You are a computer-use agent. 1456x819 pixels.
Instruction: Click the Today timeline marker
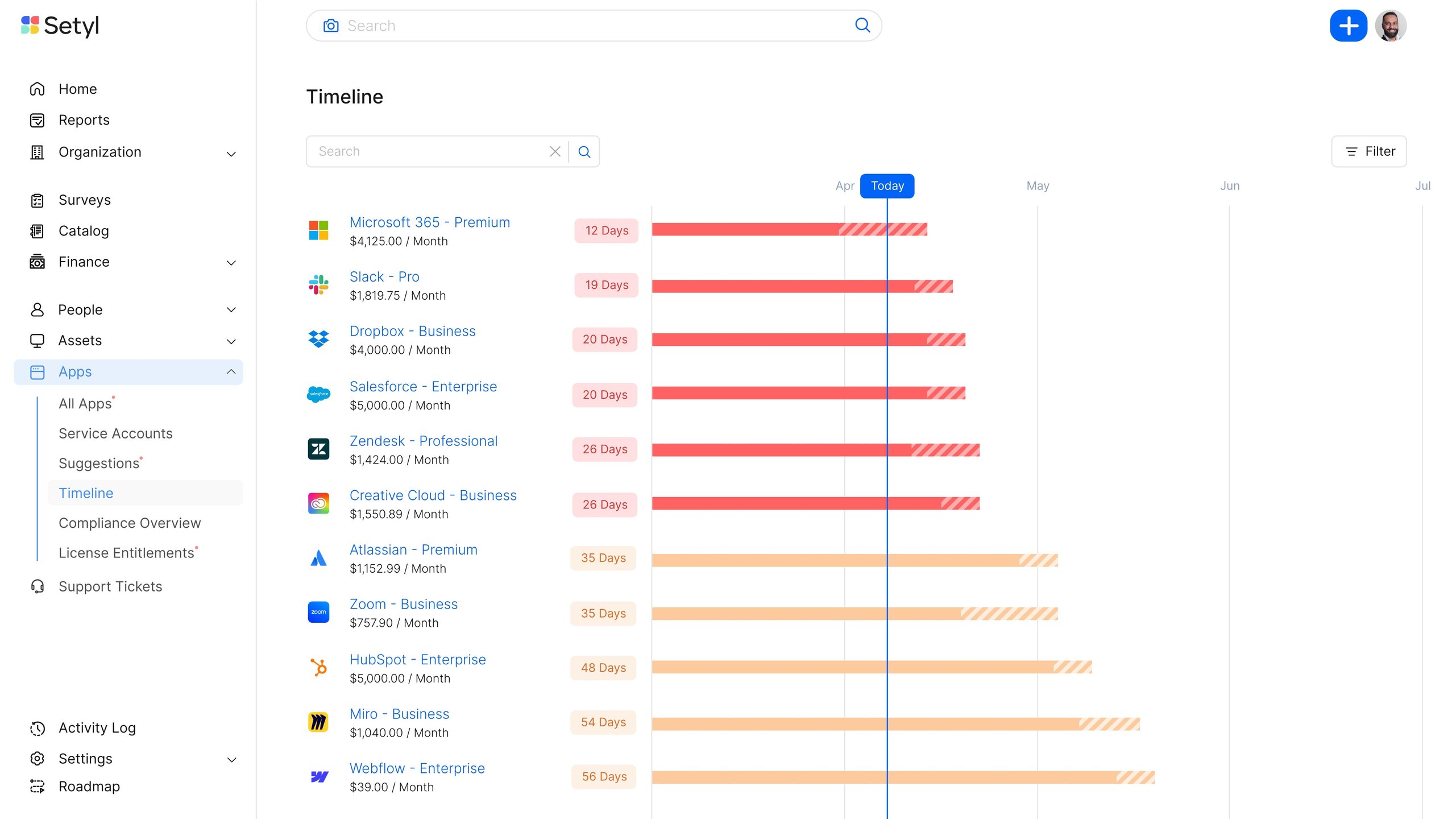[x=886, y=186]
